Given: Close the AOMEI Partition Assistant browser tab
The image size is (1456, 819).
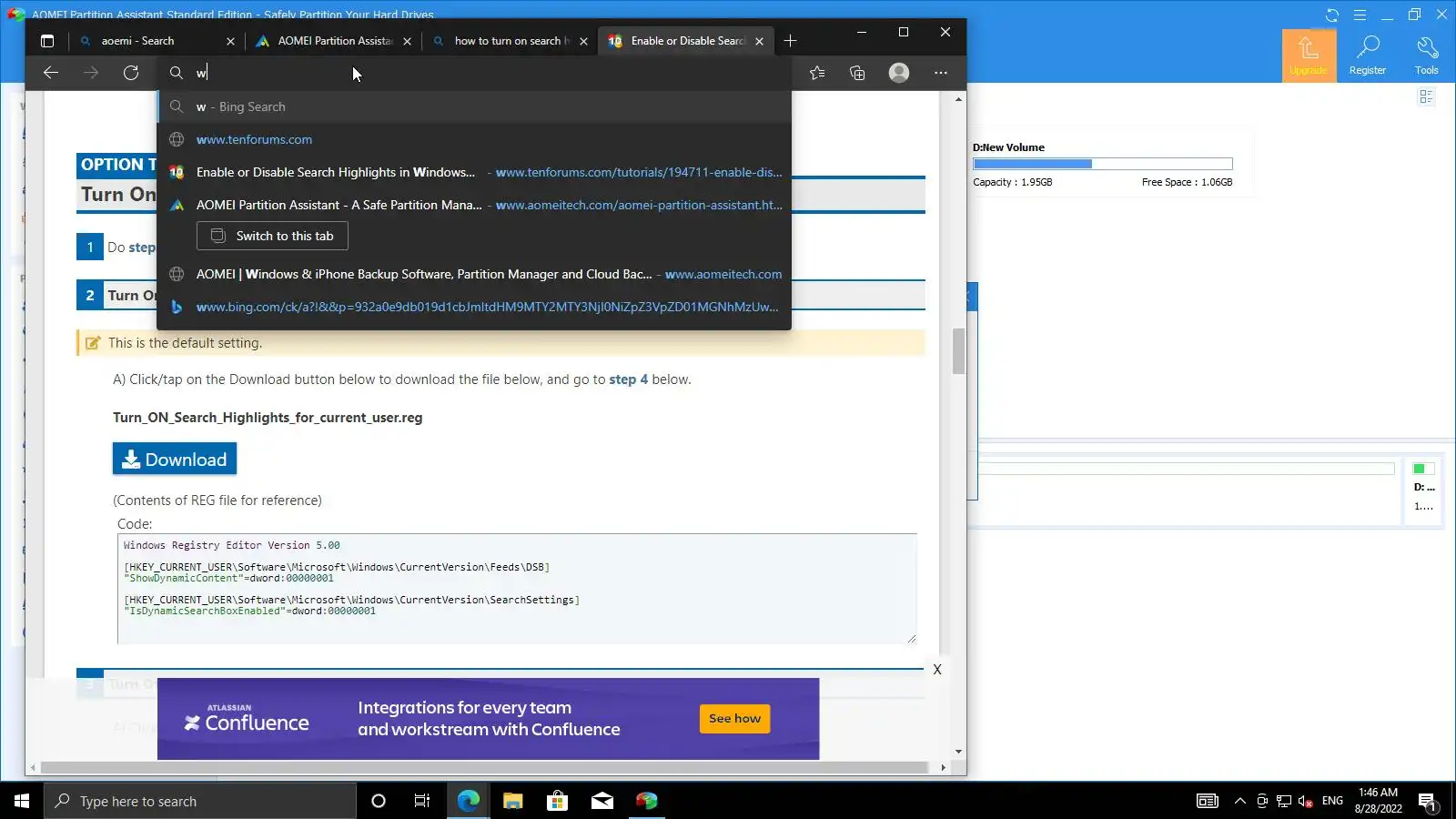Looking at the screenshot, I should coord(407,41).
